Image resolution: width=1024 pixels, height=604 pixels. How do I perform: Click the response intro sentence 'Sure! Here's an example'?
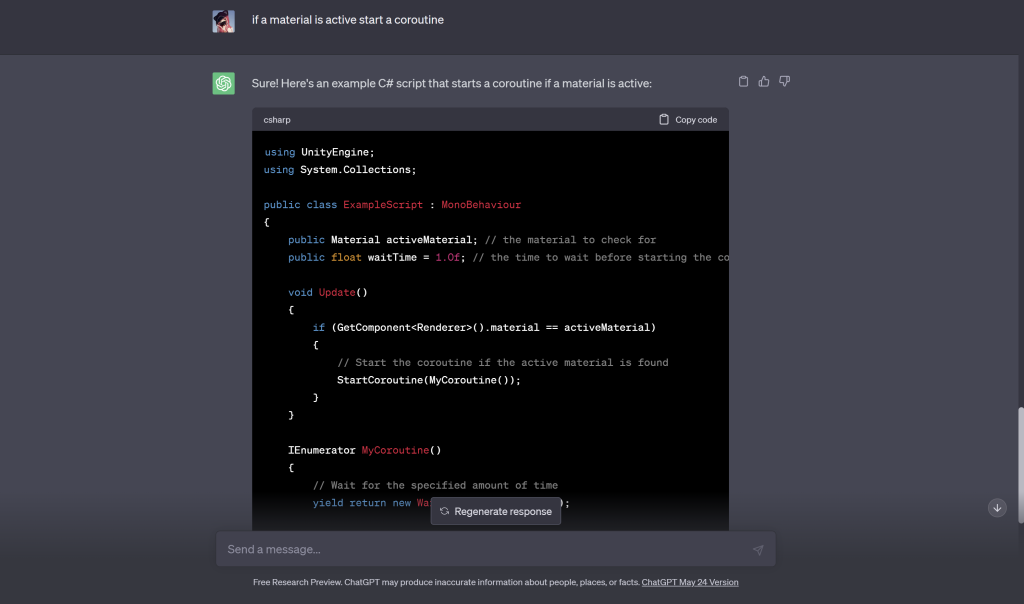point(451,84)
